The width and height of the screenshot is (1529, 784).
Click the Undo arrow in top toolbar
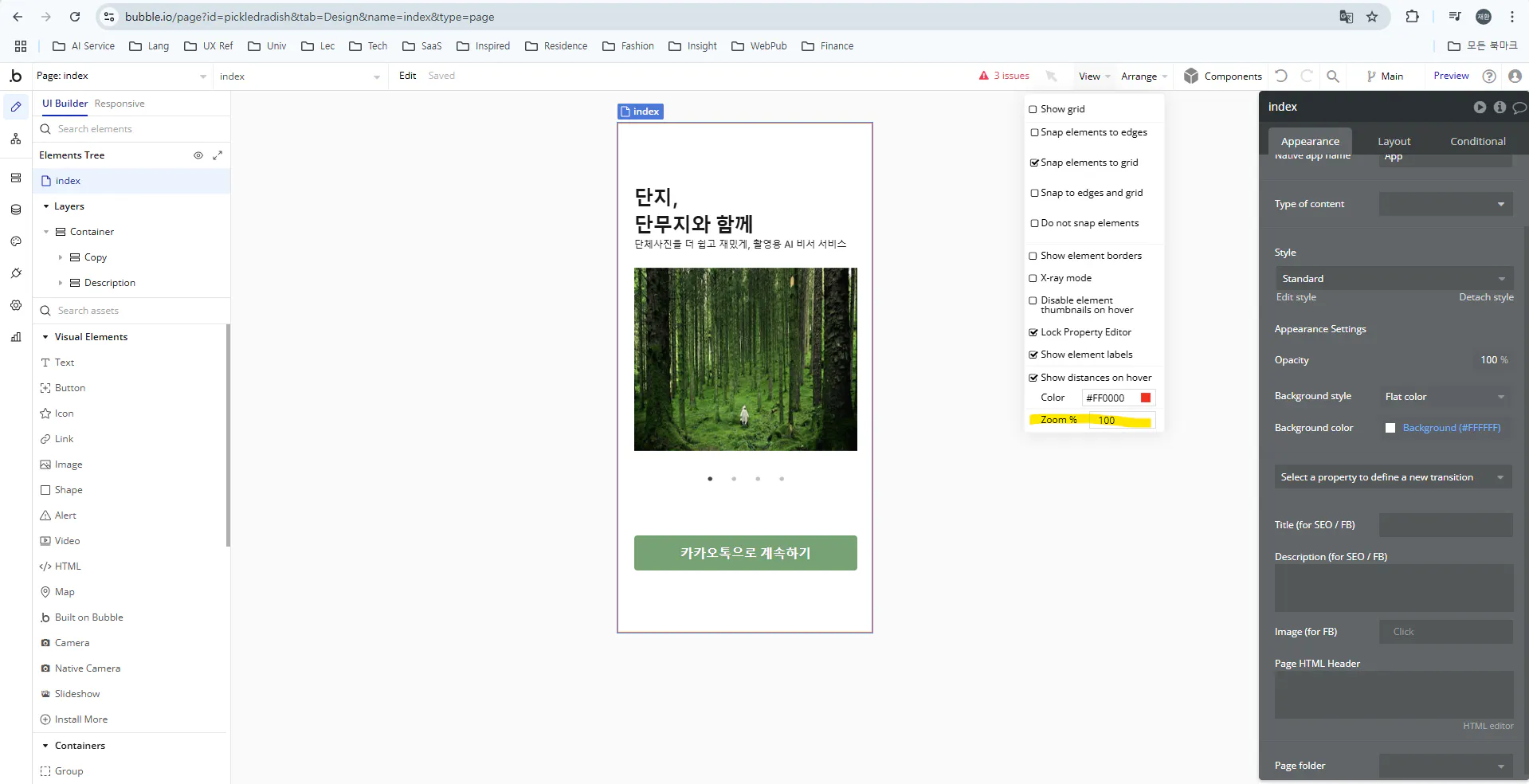point(1281,76)
